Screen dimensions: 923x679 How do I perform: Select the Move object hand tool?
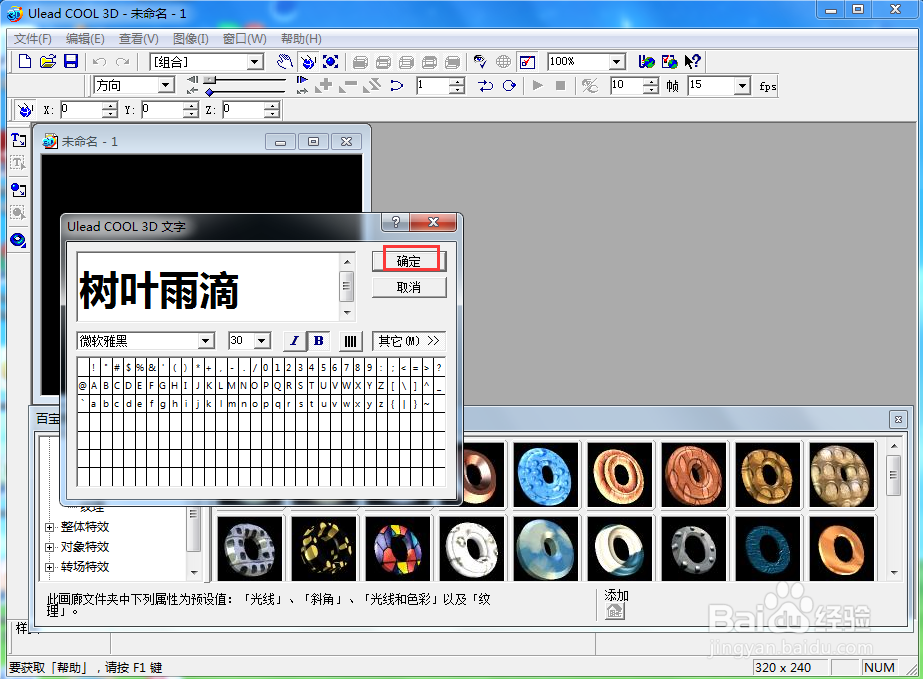[x=284, y=61]
